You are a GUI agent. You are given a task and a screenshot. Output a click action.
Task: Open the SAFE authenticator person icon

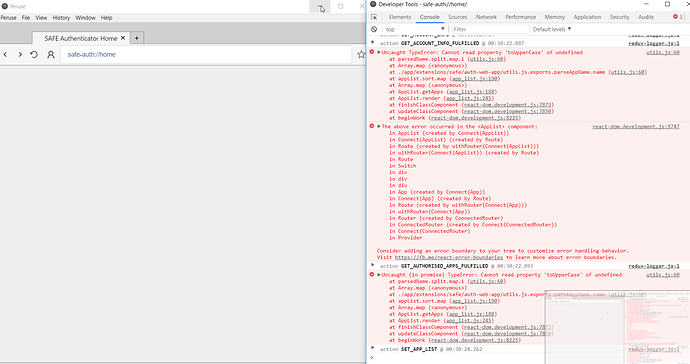51,55
